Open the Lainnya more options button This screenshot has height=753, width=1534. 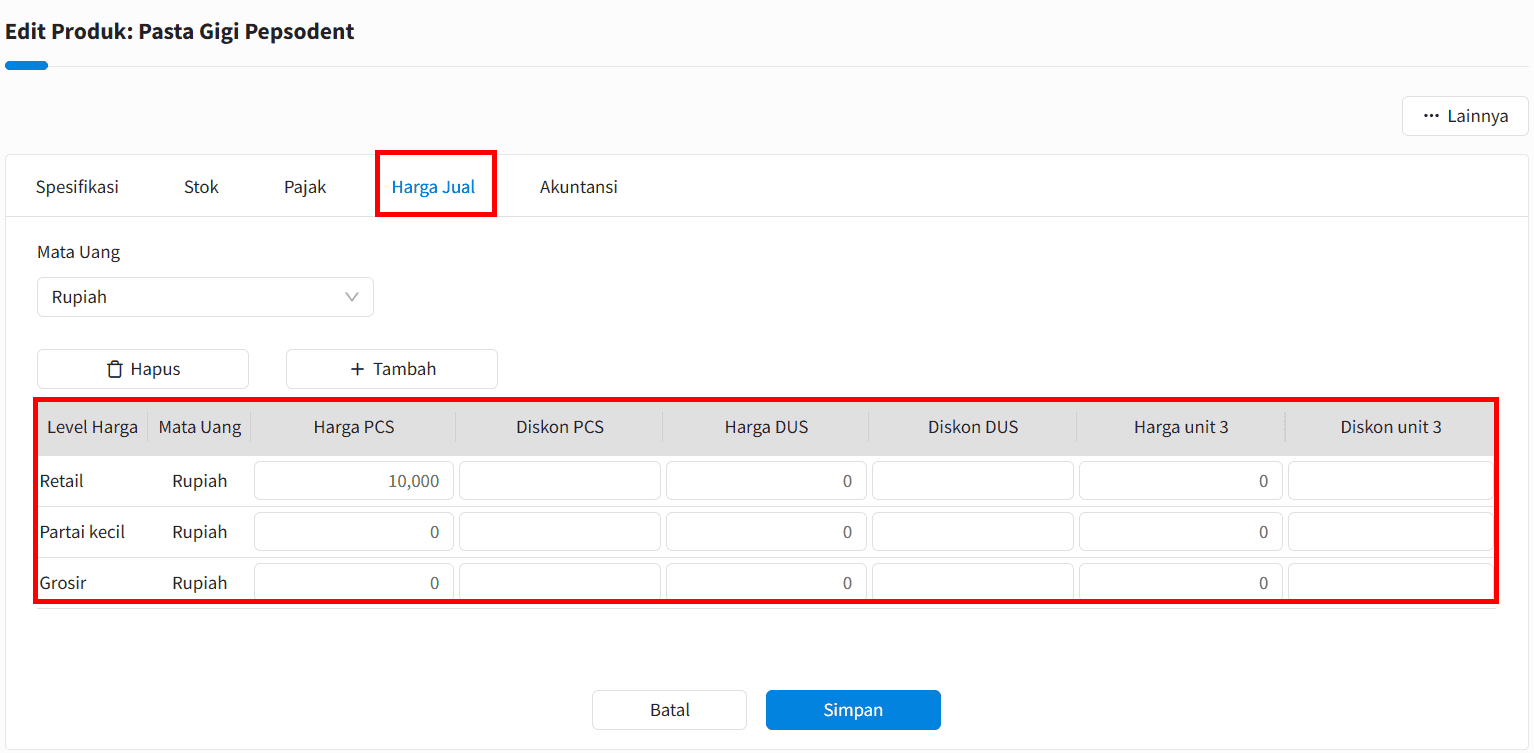point(1465,116)
